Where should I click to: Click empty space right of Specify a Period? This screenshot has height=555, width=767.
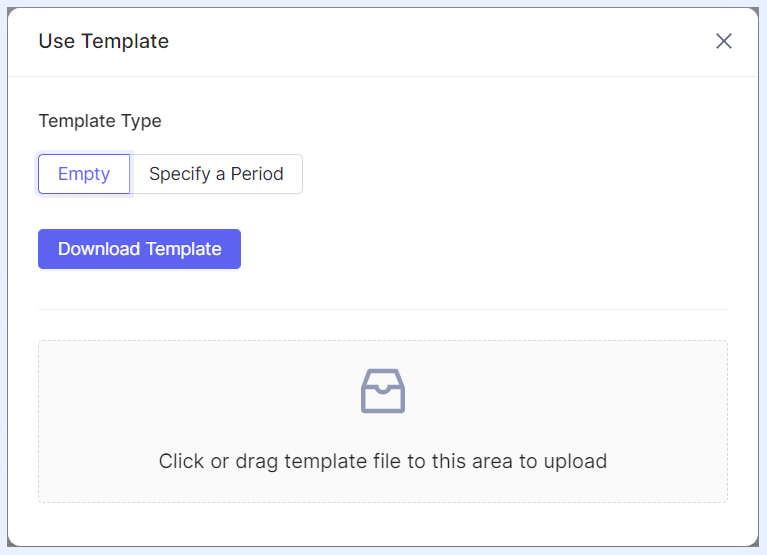pos(514,174)
